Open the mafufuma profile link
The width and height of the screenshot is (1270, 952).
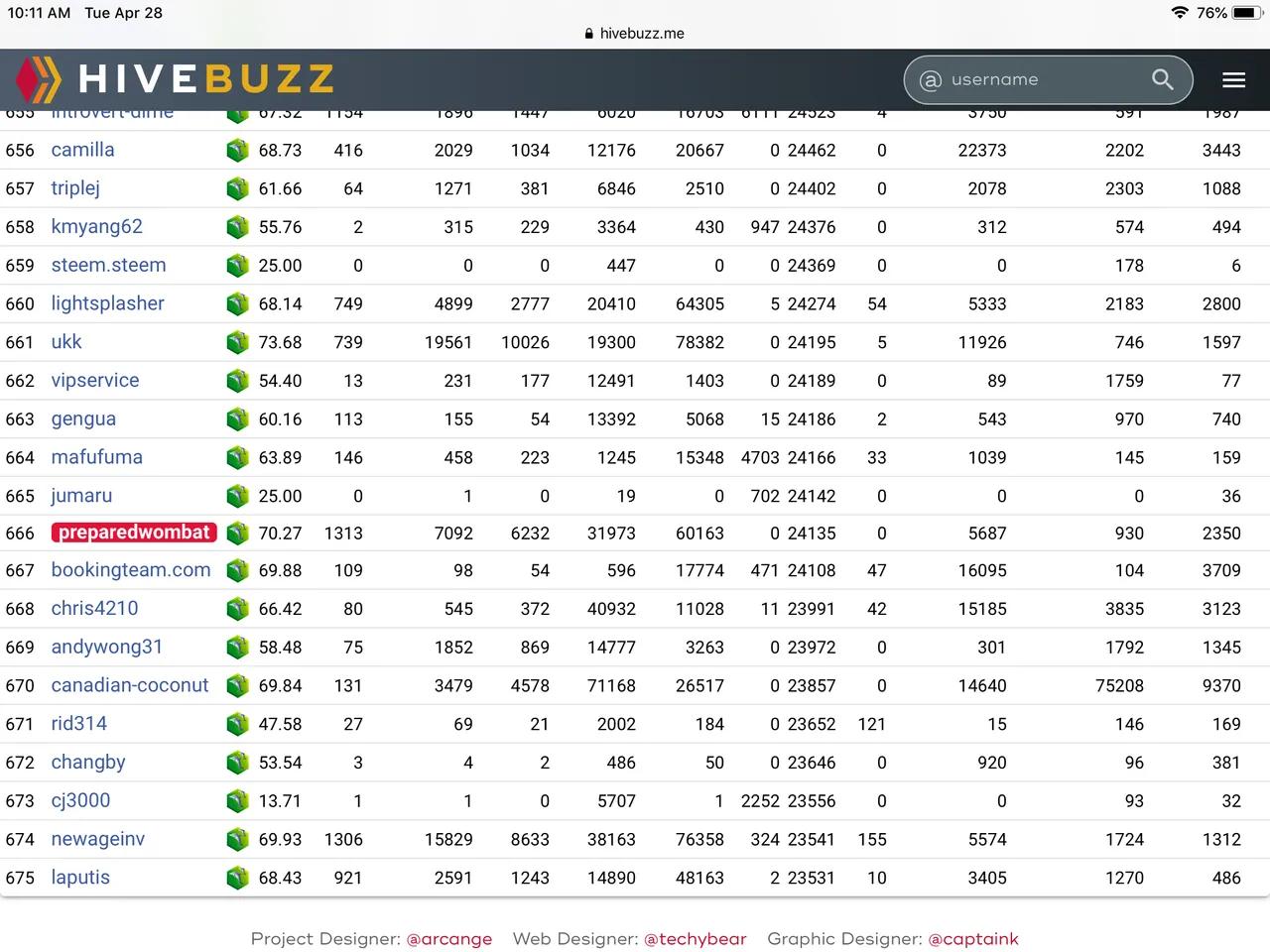(x=97, y=457)
